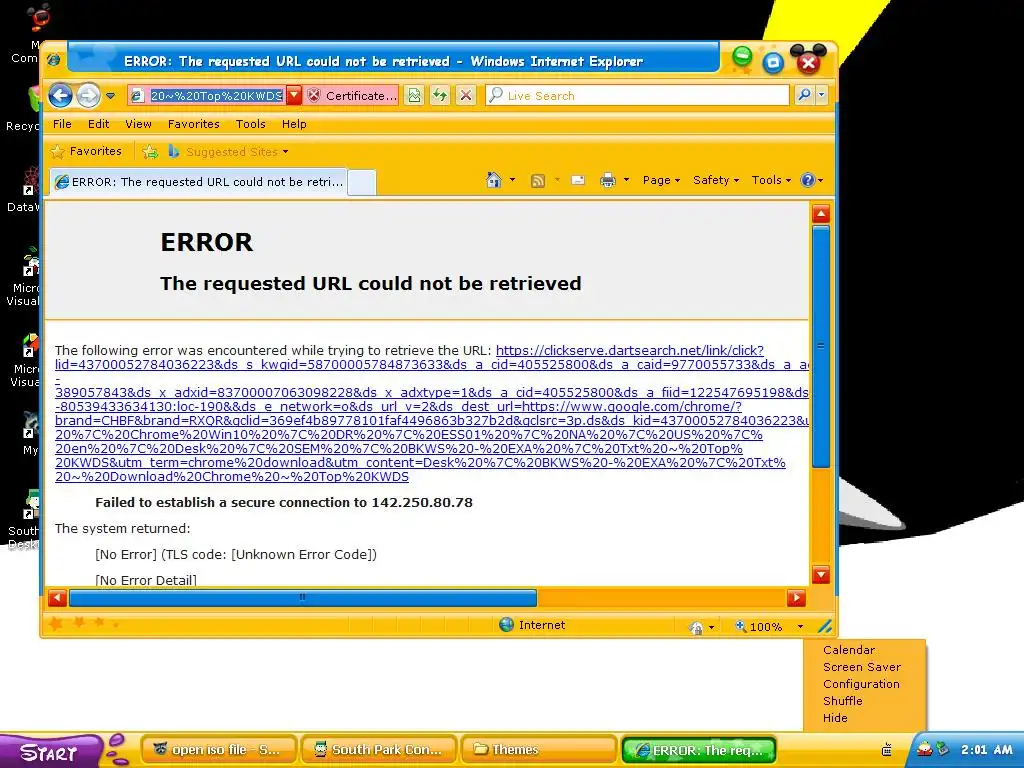This screenshot has height=768, width=1024.
Task: Go to Home page icon
Action: pyautogui.click(x=494, y=180)
